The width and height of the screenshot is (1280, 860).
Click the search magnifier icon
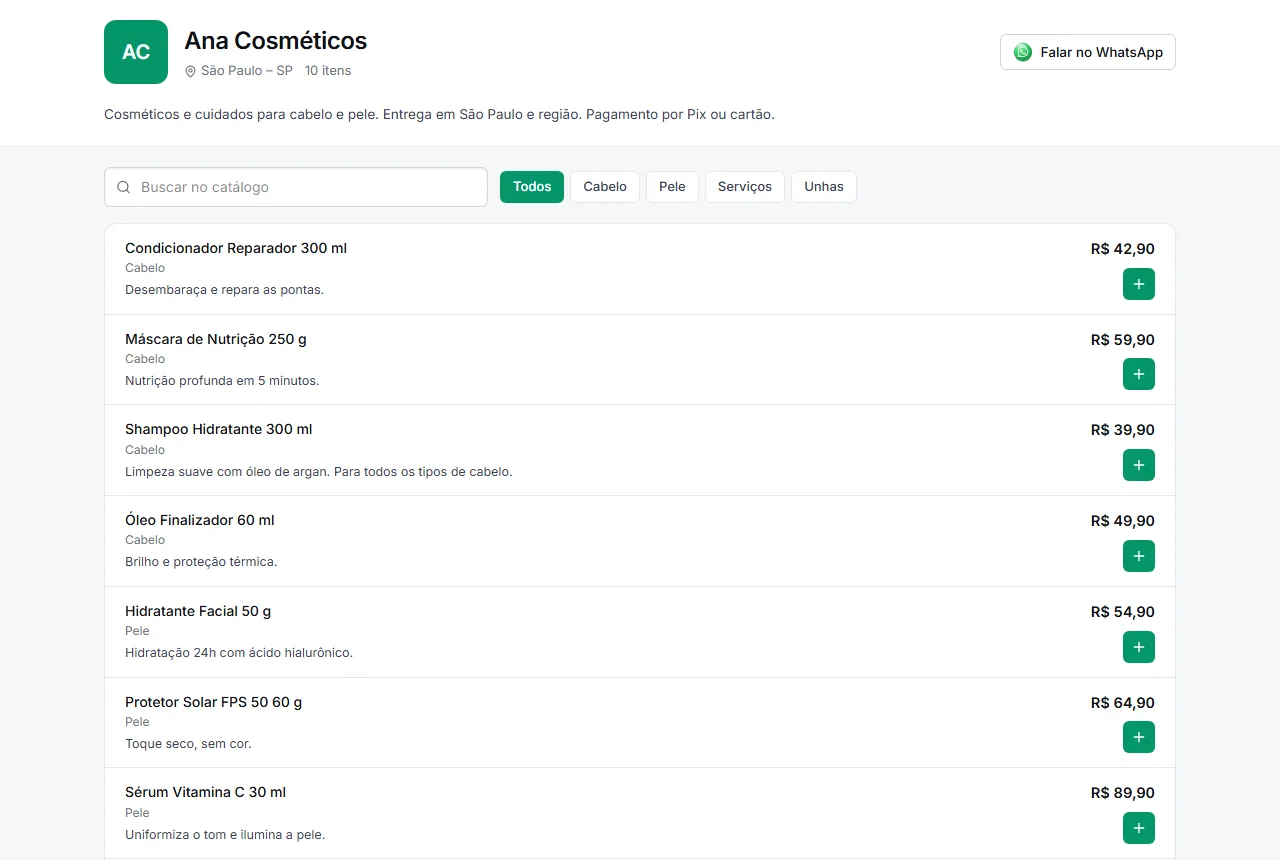(x=124, y=187)
